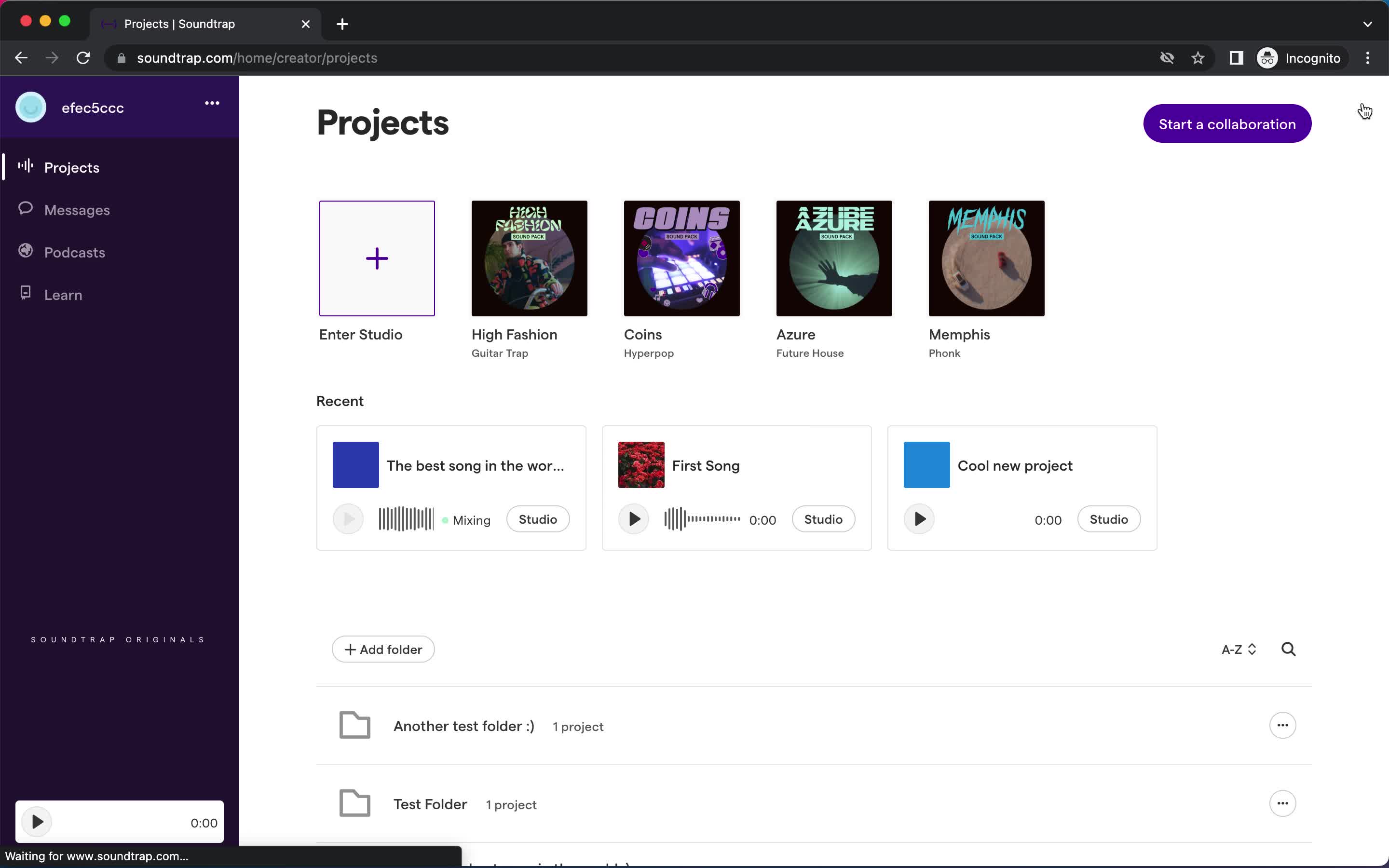Click the Learn sidebar icon
1389x868 pixels.
tap(25, 293)
